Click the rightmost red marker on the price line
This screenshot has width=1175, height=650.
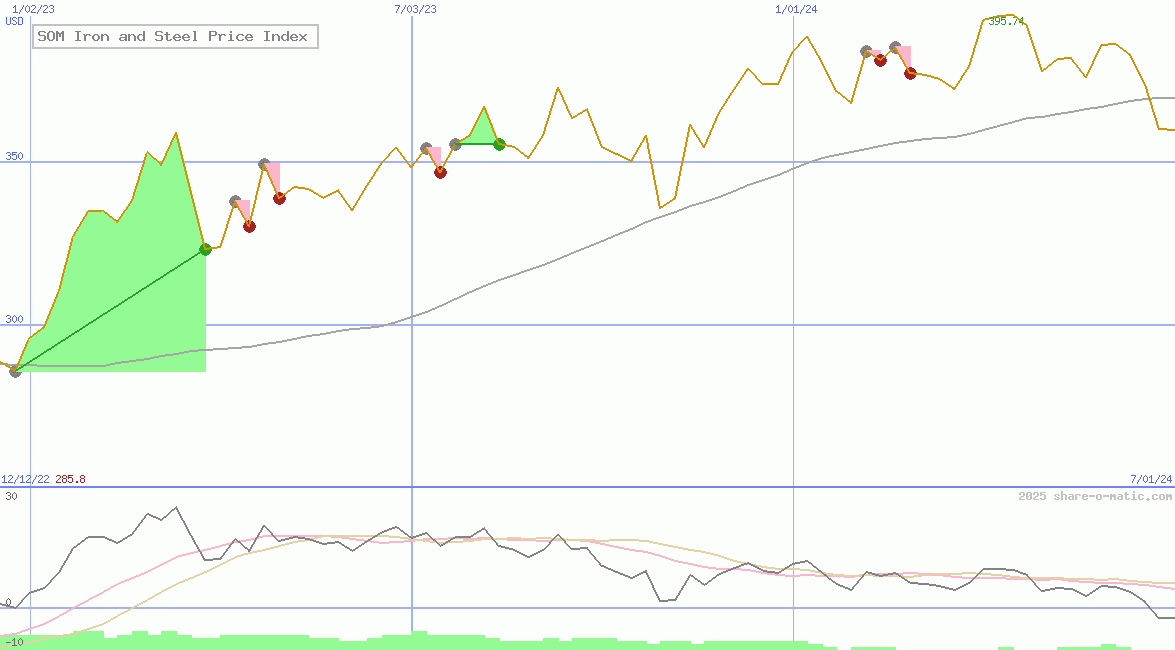point(910,73)
